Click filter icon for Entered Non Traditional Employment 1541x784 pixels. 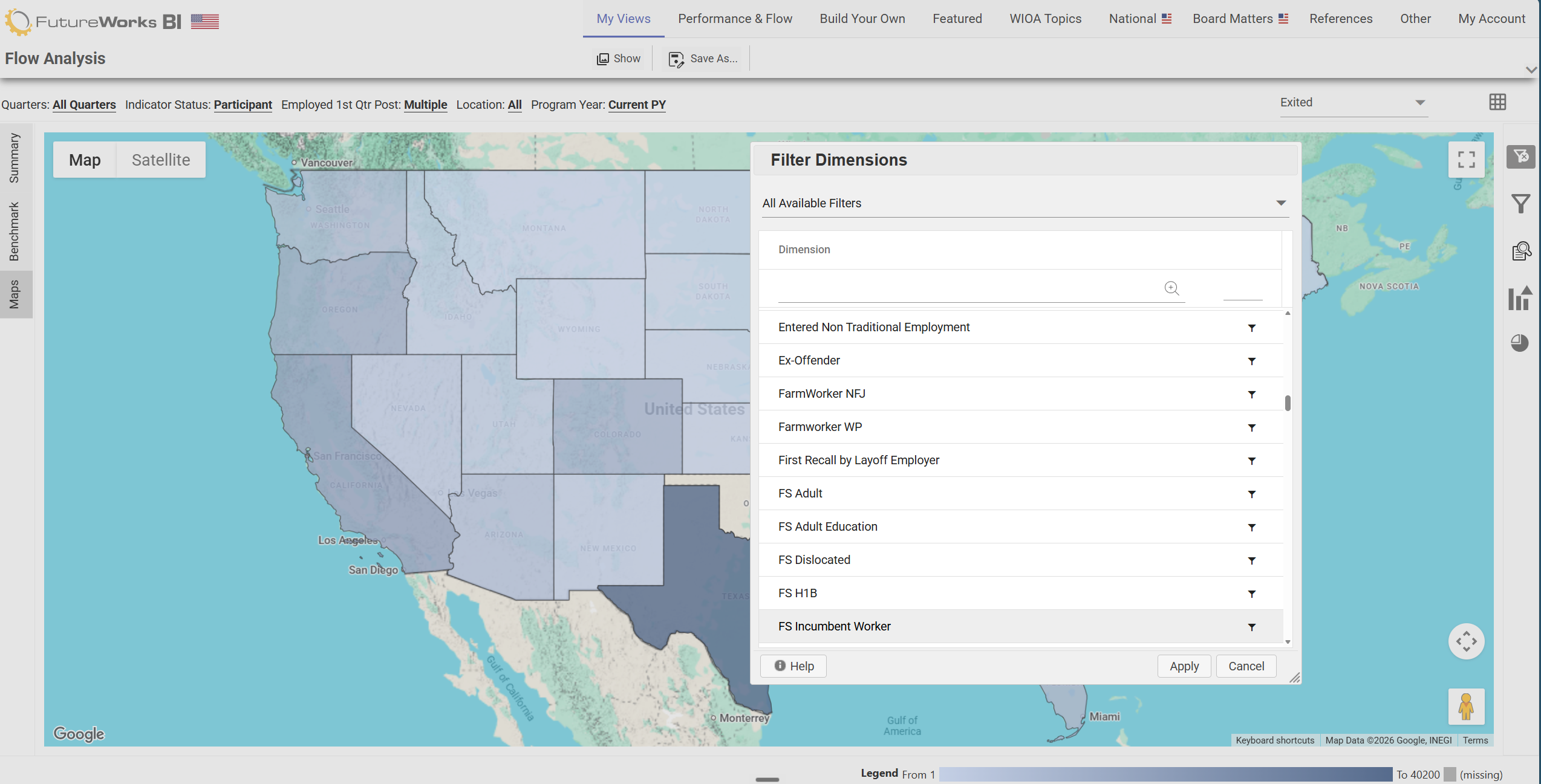pos(1252,328)
